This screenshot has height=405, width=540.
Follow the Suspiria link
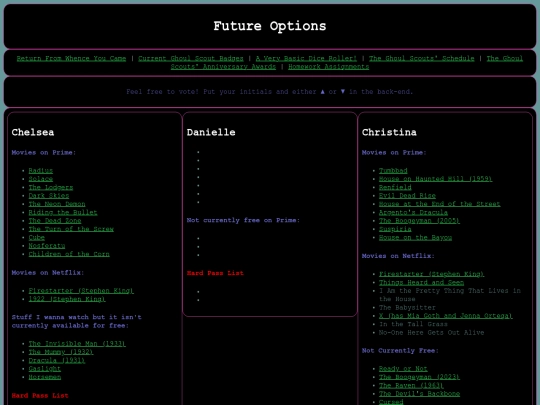[x=395, y=229]
